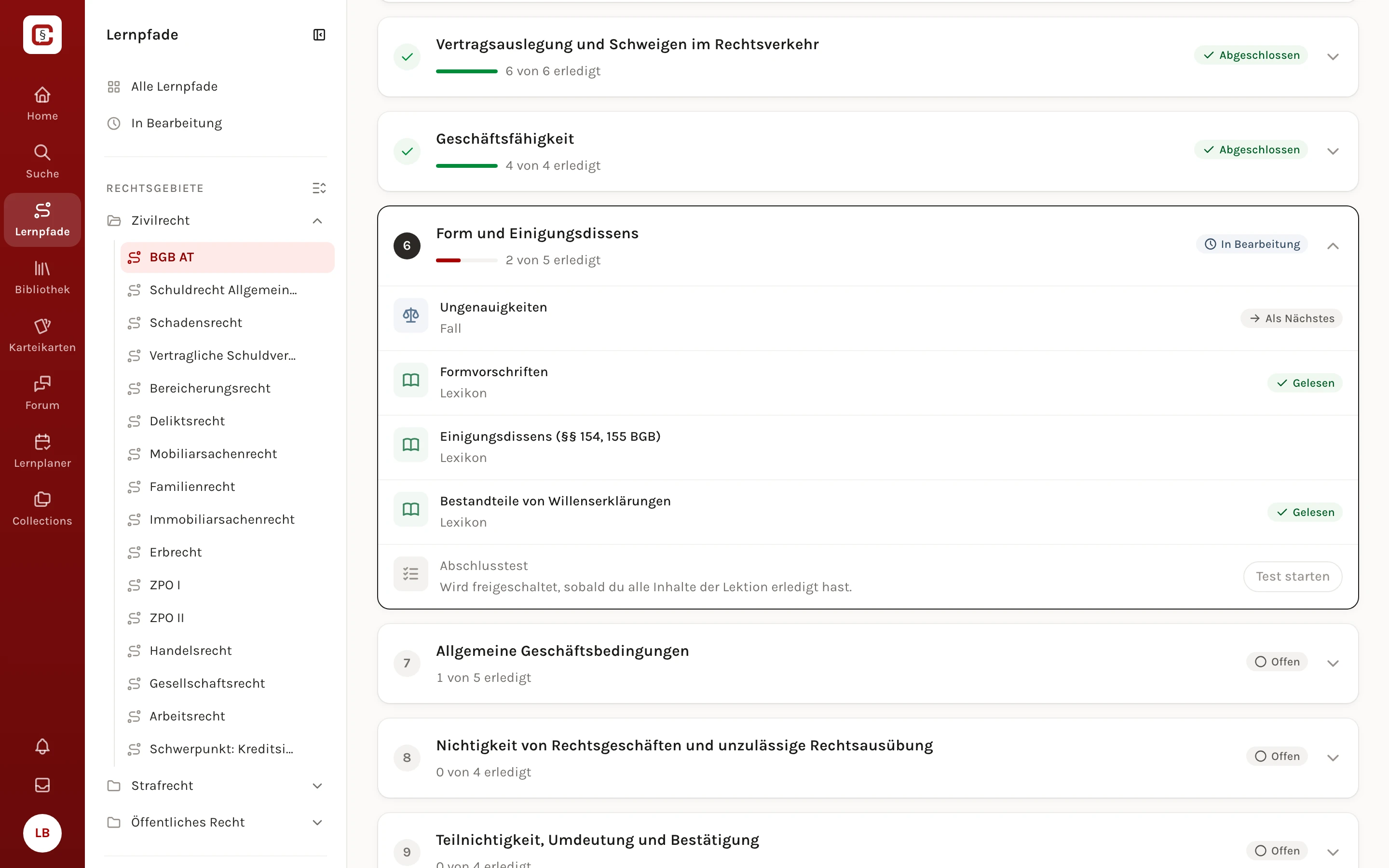Click the book icon for Formvorschriften
Viewport: 1389px width, 868px height.
[410, 380]
